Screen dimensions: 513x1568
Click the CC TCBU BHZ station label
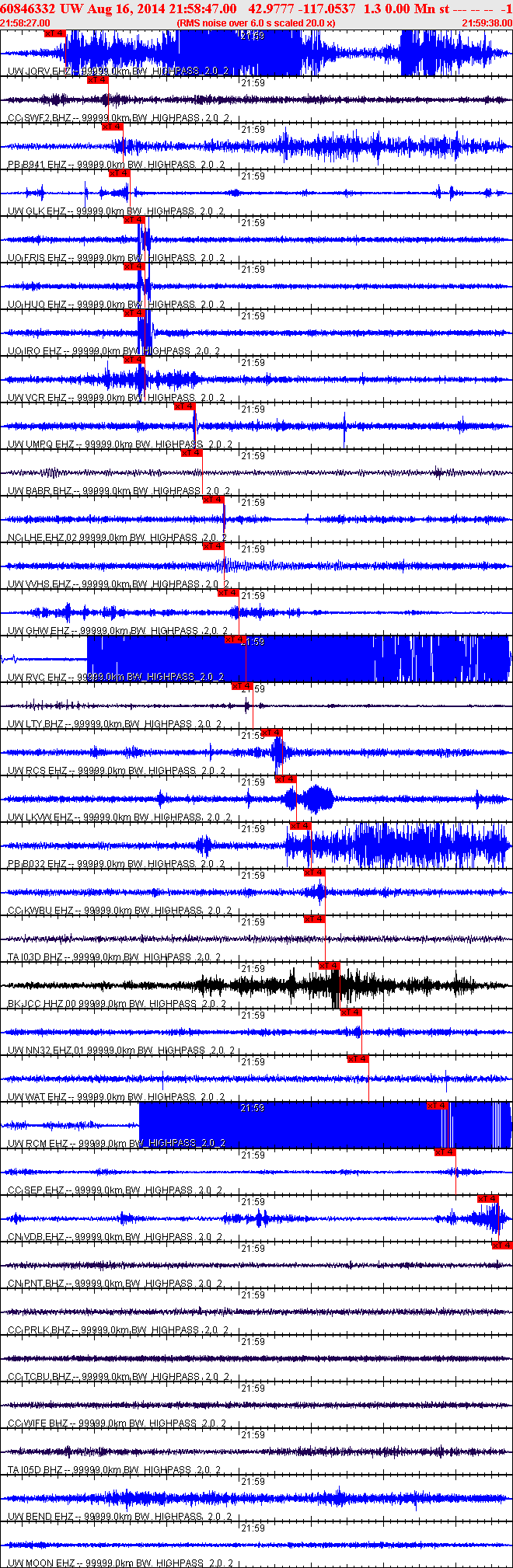point(119,1376)
